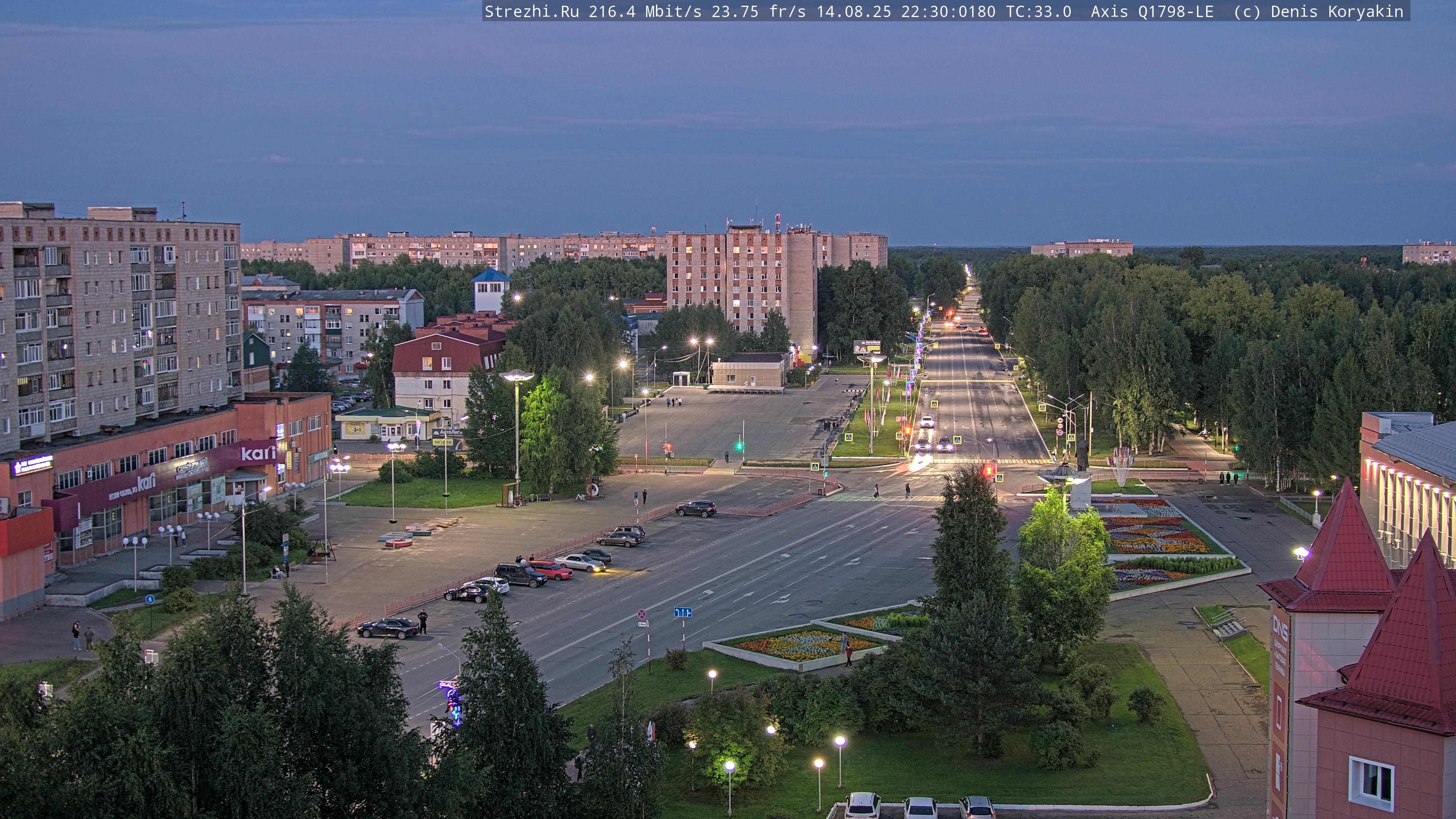Click the "216.4 Mbit/s" bitrate readout
The image size is (1456, 819).
[645, 12]
